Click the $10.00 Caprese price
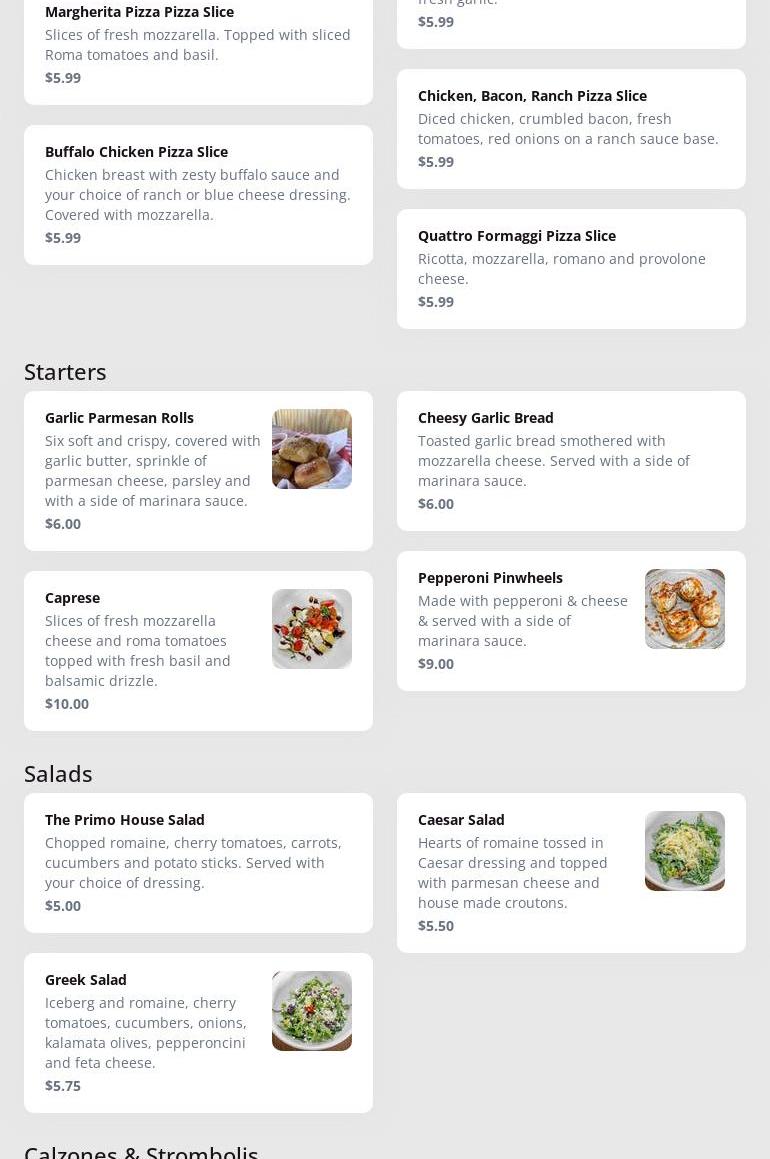770x1159 pixels. tap(67, 704)
